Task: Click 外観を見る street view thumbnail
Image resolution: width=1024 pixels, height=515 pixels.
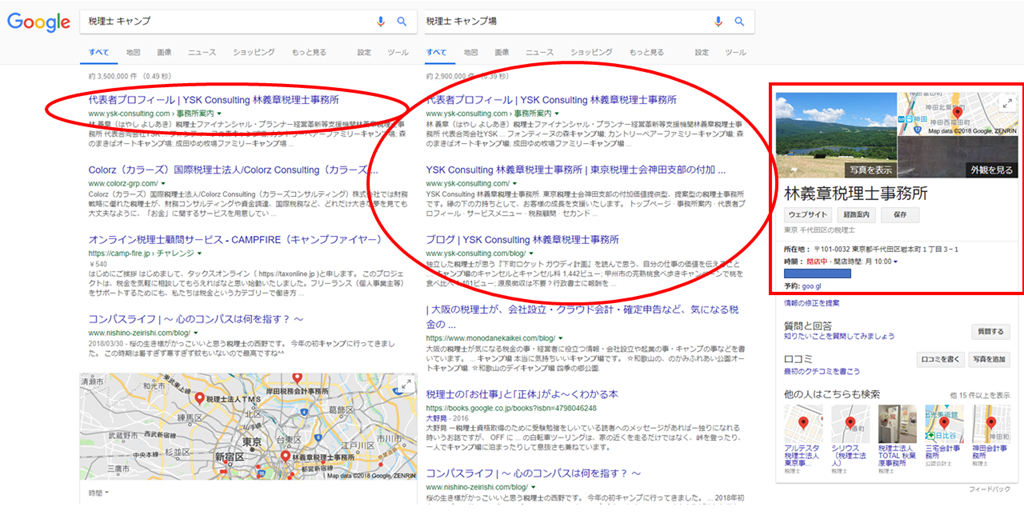Action: [991, 170]
